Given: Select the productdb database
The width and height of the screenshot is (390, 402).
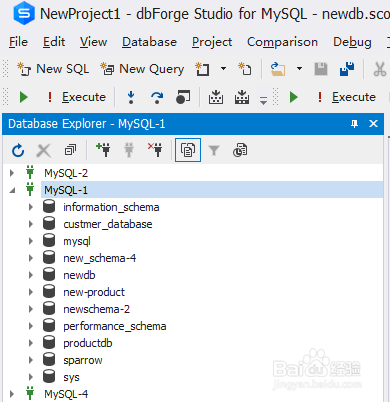Looking at the screenshot, I should point(88,343).
